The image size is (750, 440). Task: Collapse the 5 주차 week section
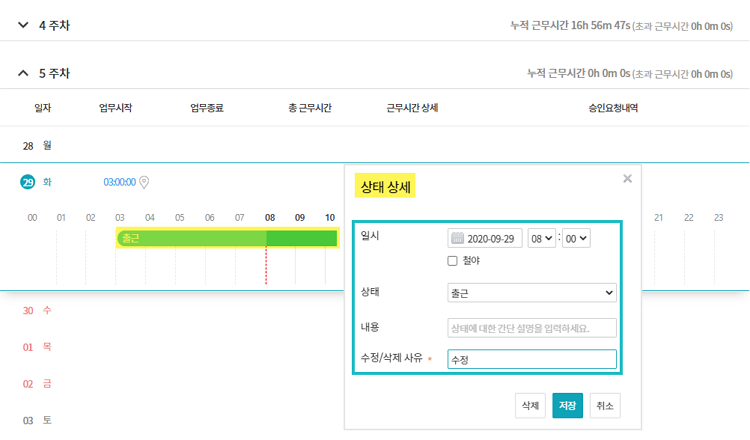(x=23, y=73)
